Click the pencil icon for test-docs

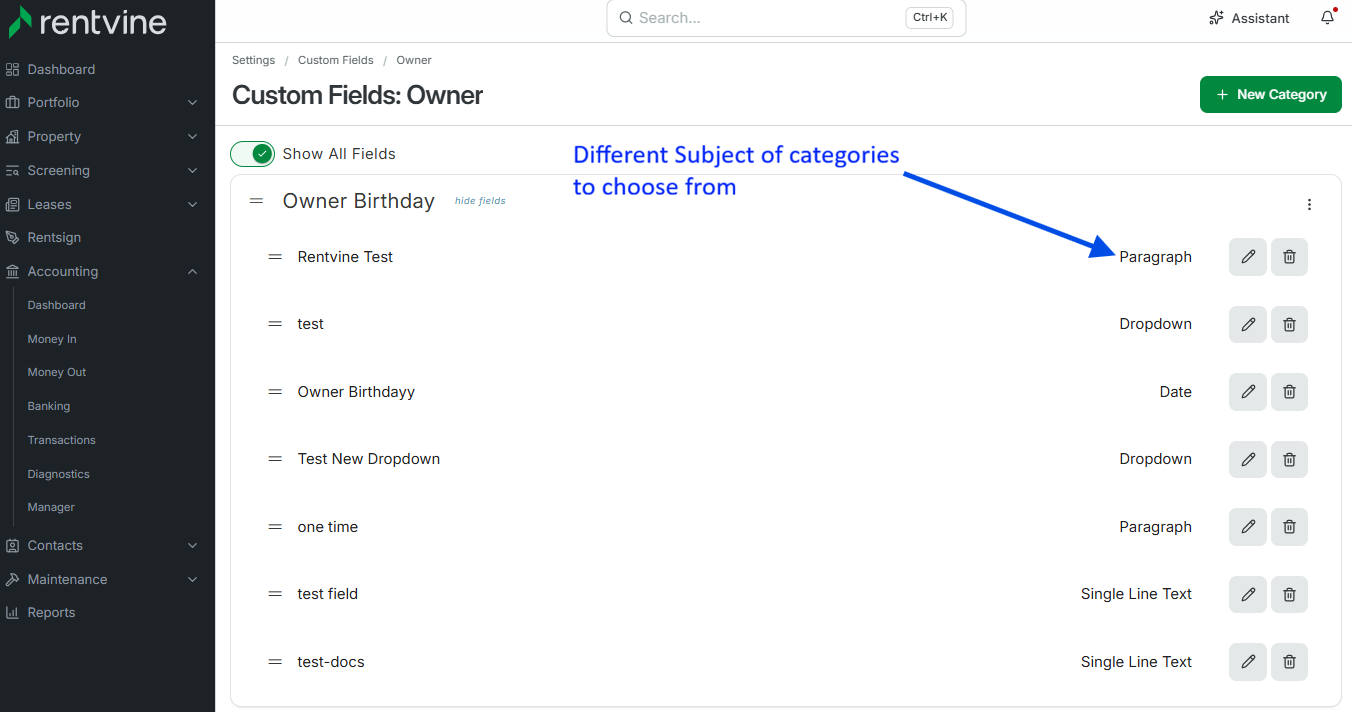[x=1247, y=662]
